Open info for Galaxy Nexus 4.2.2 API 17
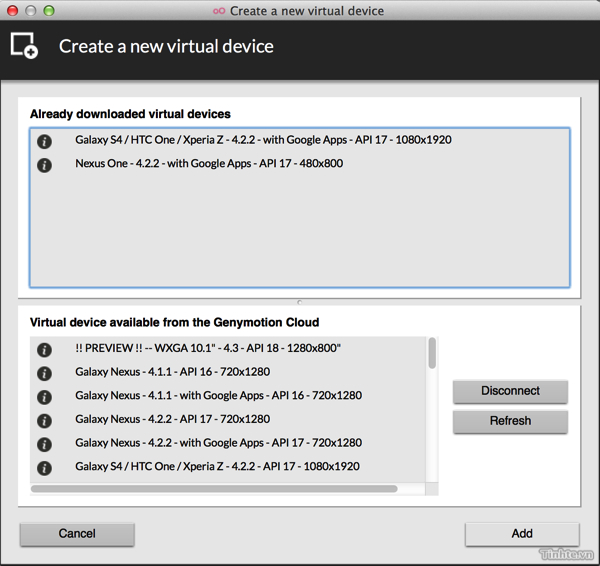600x566 pixels. tap(44, 421)
